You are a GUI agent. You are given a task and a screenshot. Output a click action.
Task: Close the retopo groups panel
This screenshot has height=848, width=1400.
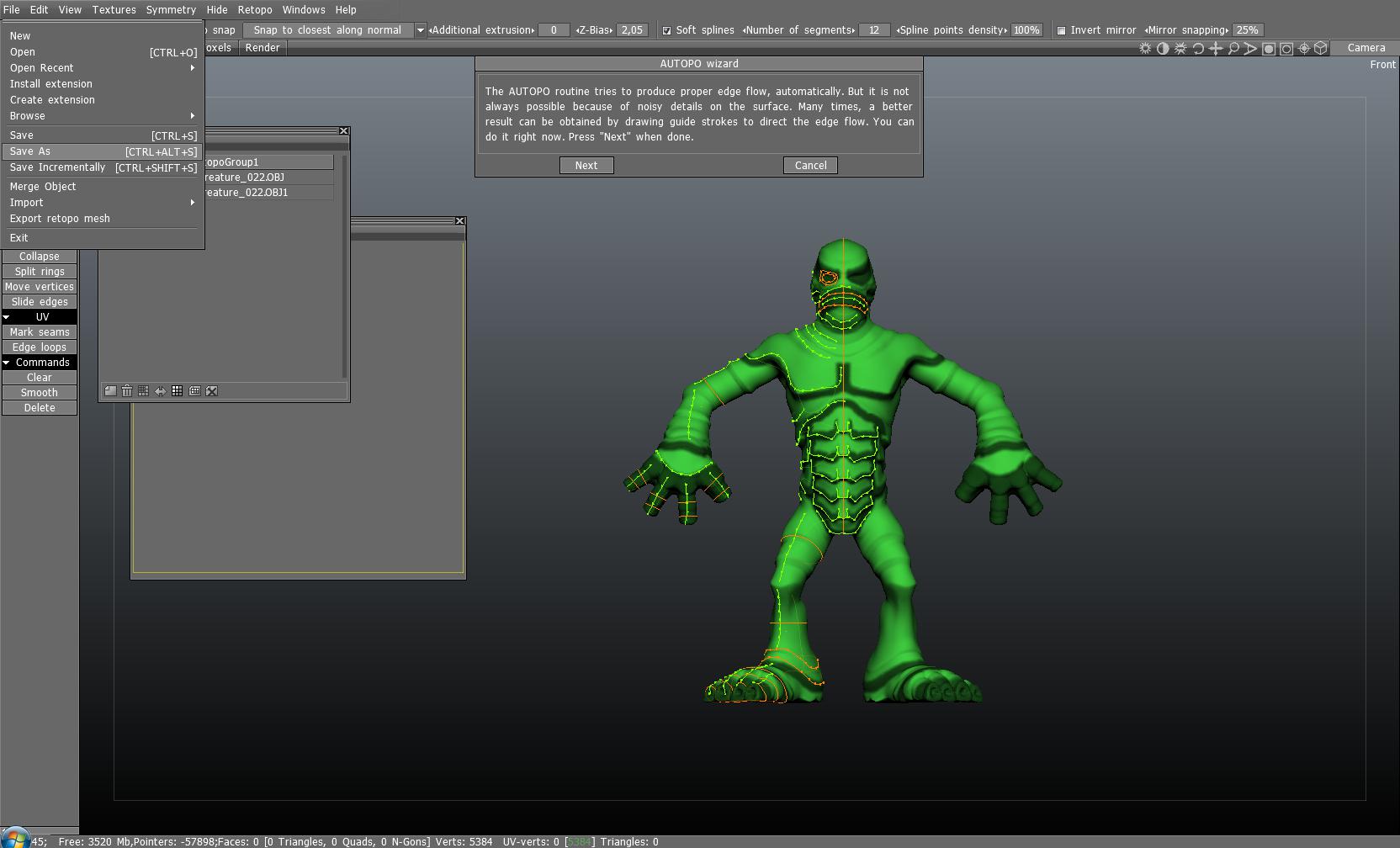(343, 131)
